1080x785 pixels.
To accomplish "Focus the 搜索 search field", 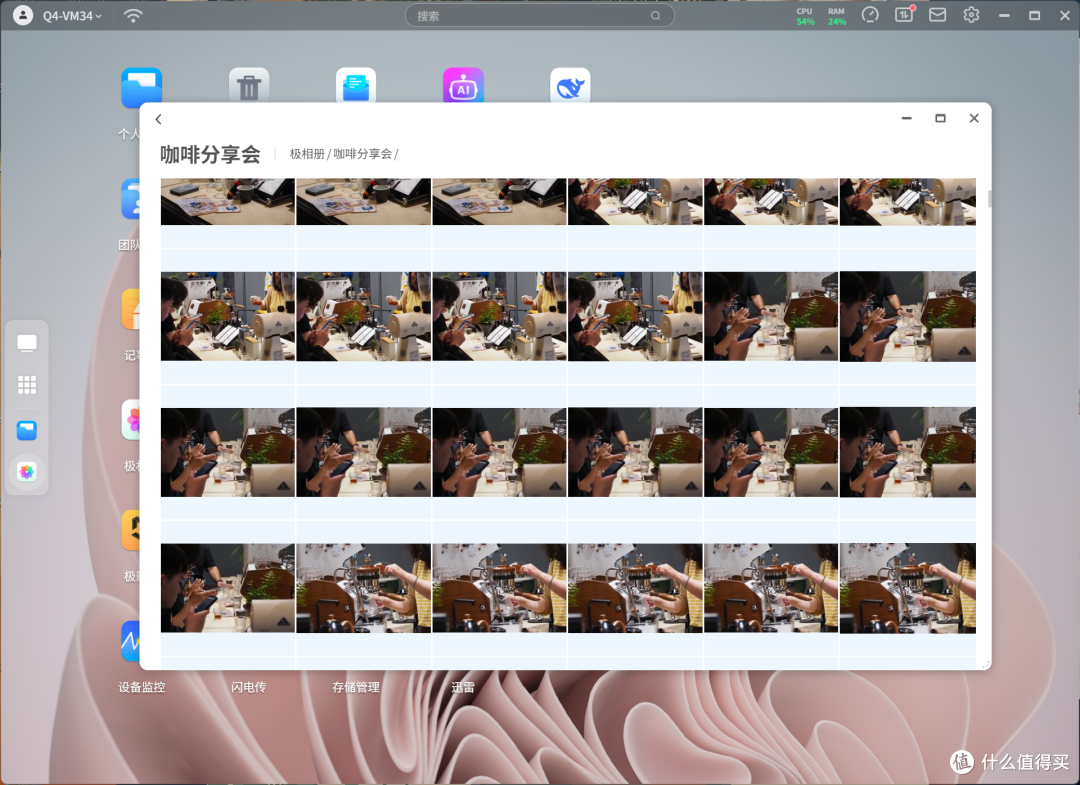I will (539, 15).
